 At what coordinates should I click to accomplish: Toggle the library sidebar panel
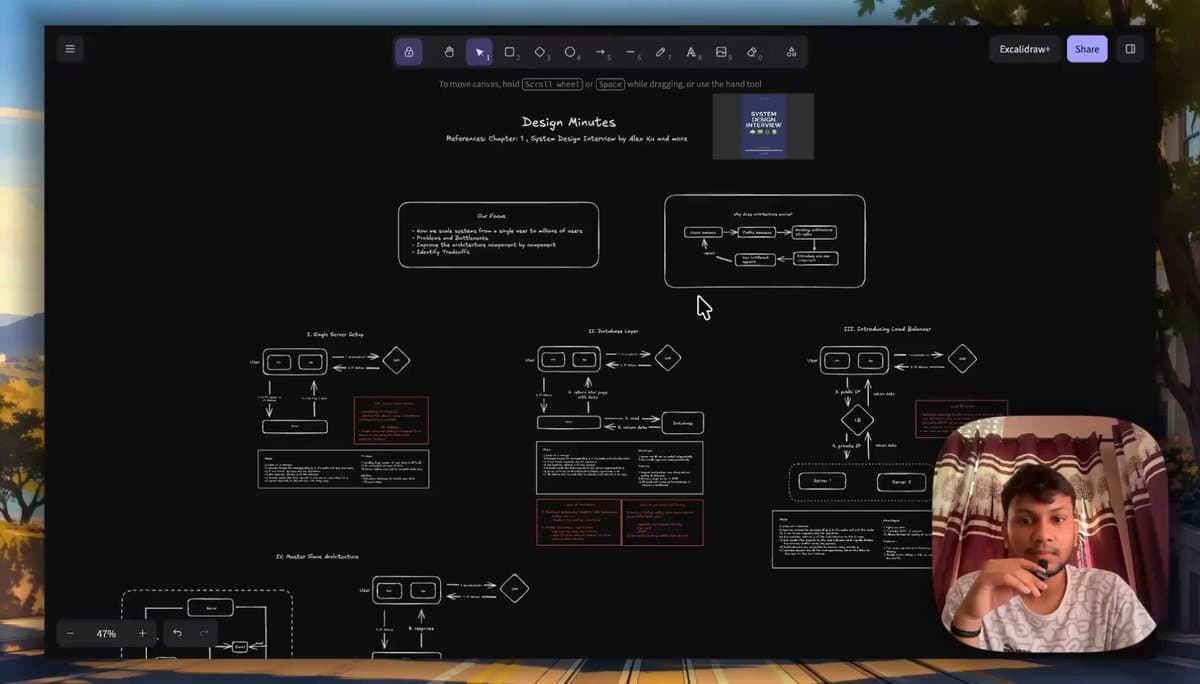point(1130,49)
